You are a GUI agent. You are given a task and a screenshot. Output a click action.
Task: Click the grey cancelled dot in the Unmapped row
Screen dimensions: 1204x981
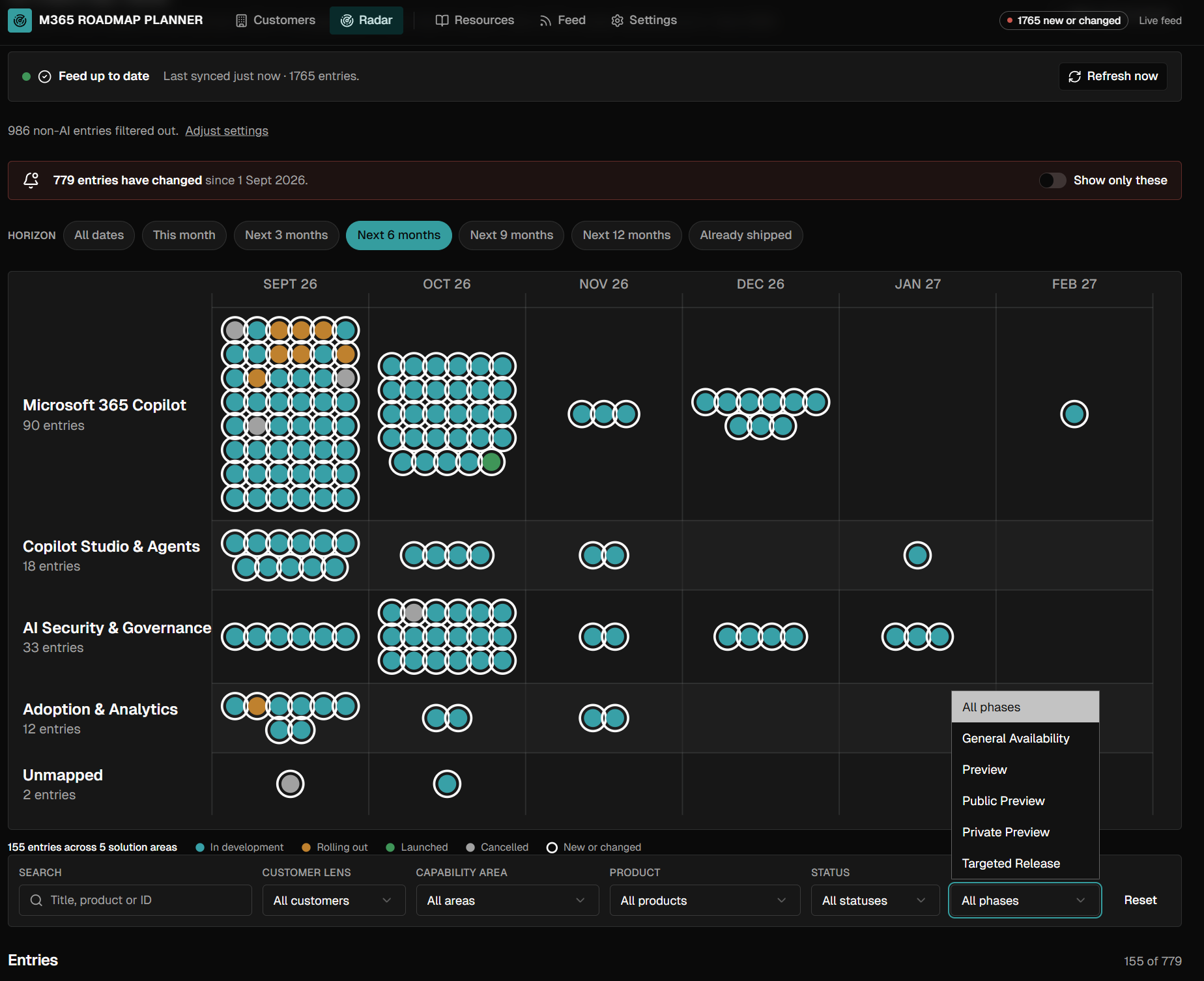(x=291, y=784)
